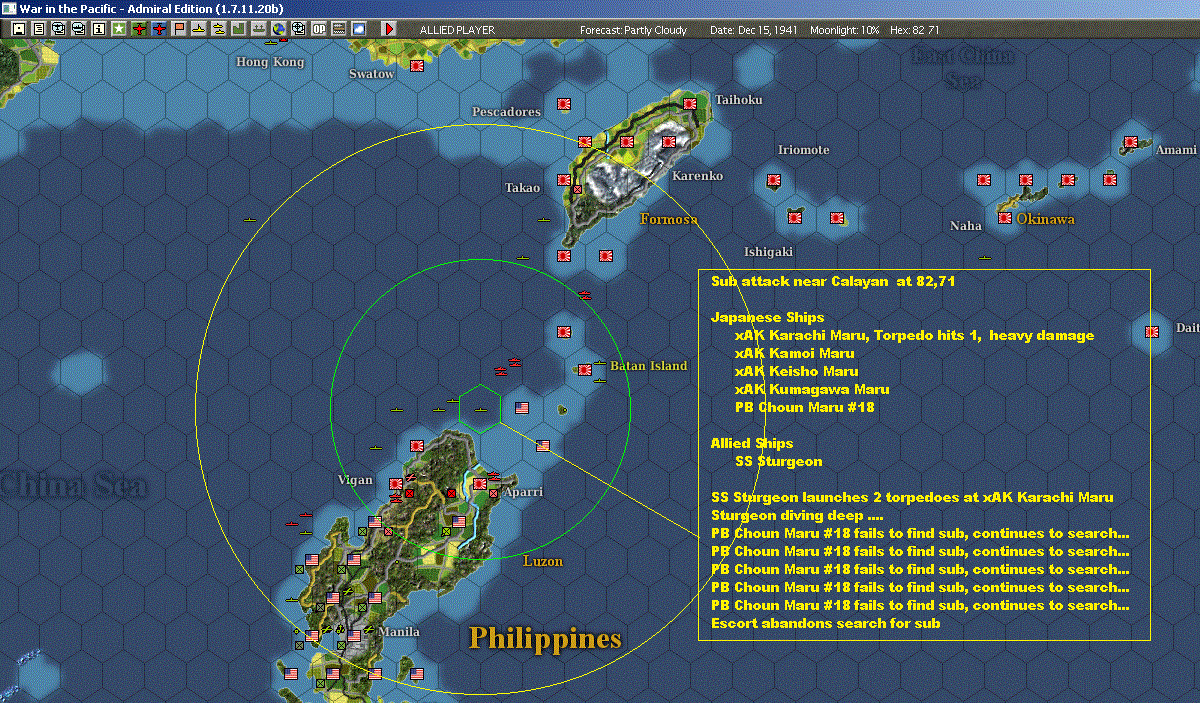Click the globe toolbar icon
This screenshot has width=1200, height=703.
coord(279,29)
